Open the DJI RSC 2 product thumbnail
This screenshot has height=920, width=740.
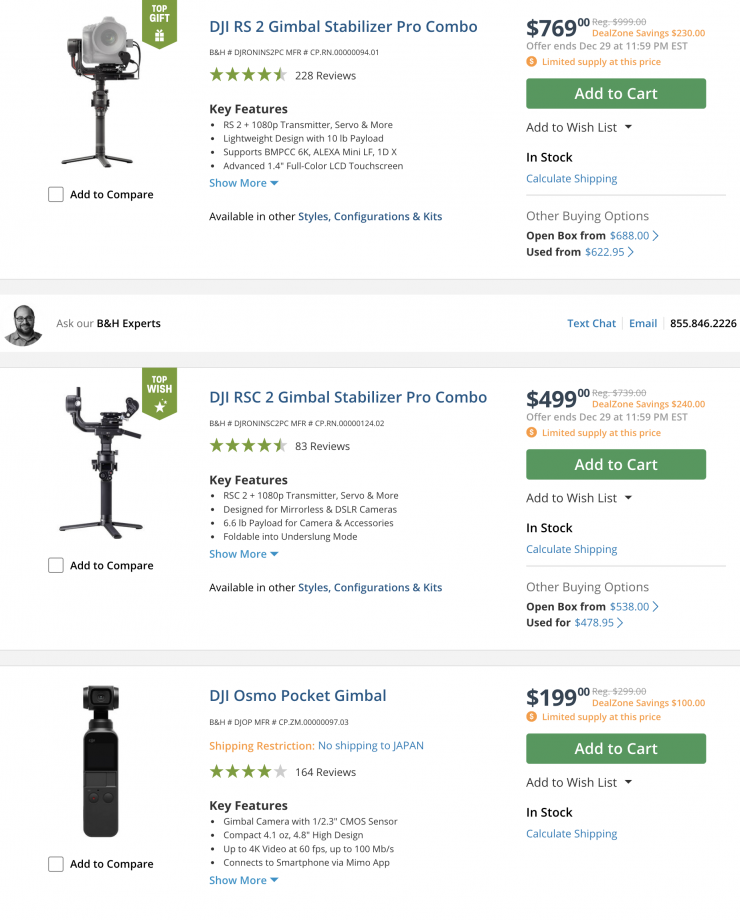pyautogui.click(x=100, y=460)
